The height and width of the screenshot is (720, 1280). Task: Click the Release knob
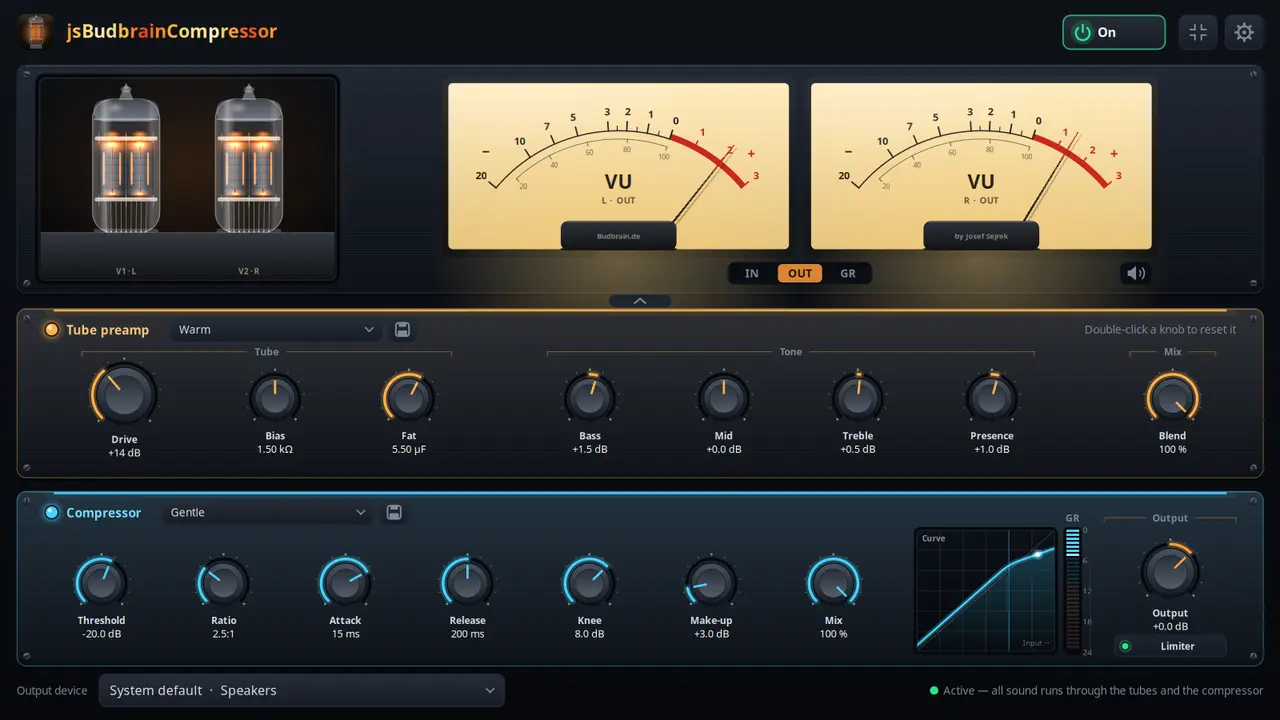467,583
